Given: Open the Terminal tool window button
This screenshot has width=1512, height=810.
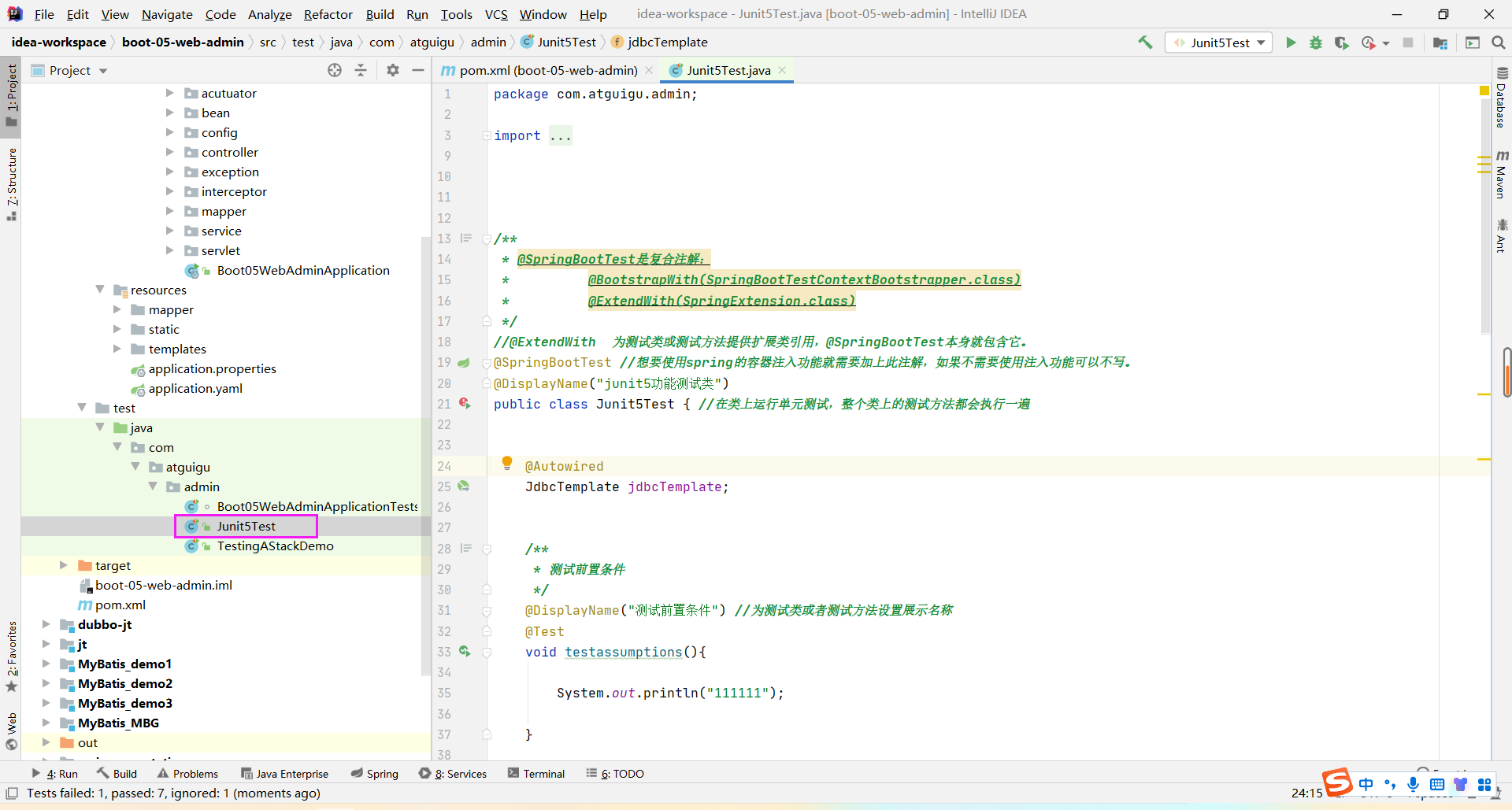Looking at the screenshot, I should tap(536, 774).
